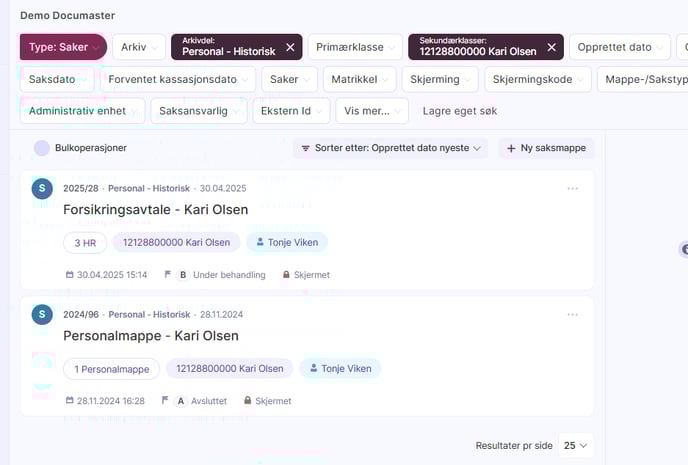Click the S avatar icon of case 2024/96
Viewport: 688px width, 465px height.
point(42,314)
